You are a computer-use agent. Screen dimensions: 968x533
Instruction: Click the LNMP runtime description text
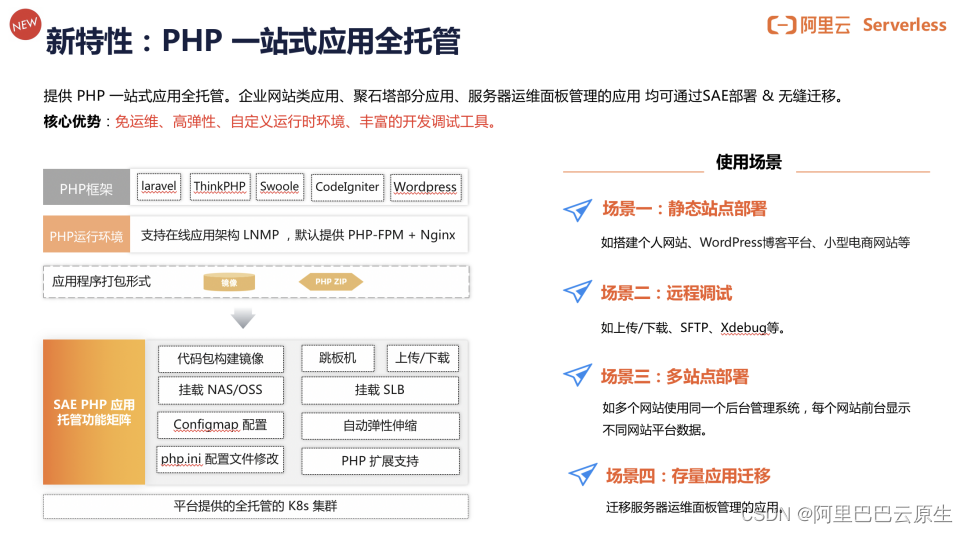[298, 235]
